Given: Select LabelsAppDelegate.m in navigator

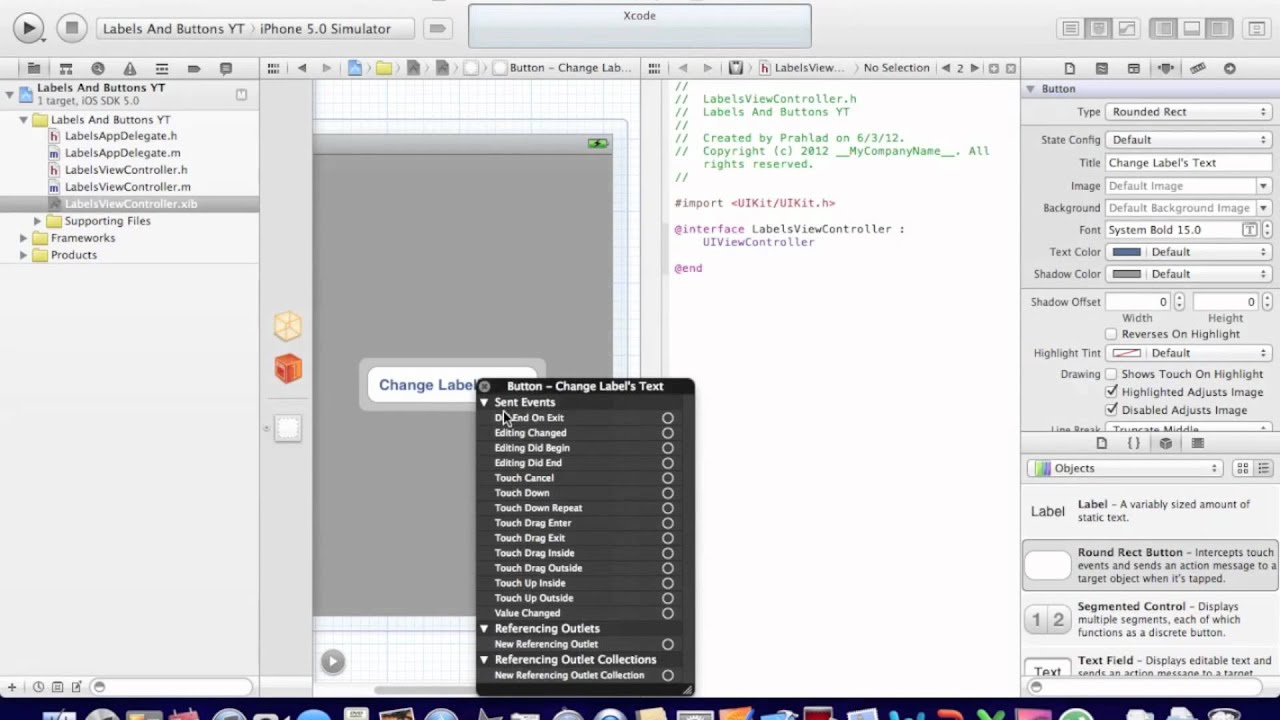Looking at the screenshot, I should coord(123,153).
